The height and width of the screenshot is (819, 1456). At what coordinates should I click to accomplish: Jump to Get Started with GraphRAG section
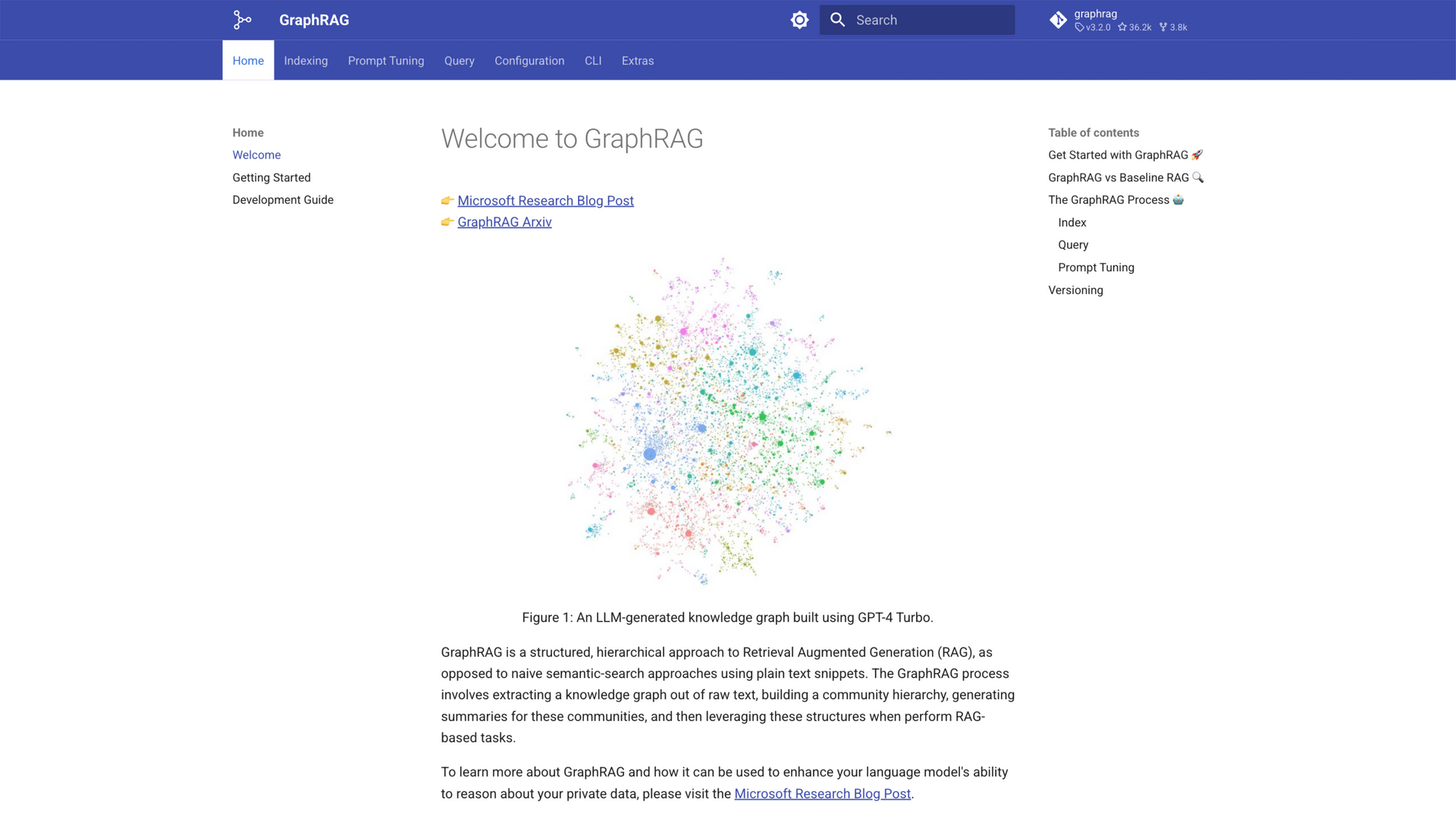coord(1125,155)
